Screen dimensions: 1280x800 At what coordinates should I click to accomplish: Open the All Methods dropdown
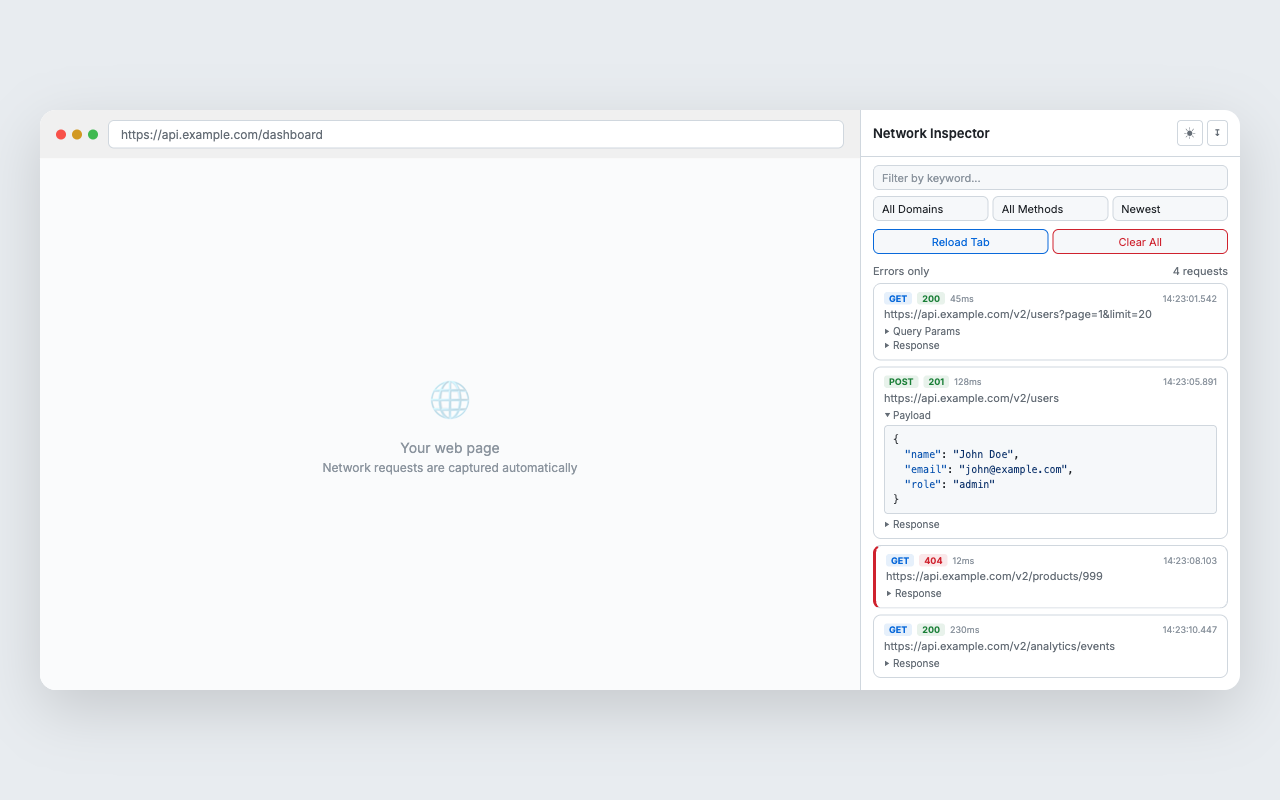pos(1050,209)
